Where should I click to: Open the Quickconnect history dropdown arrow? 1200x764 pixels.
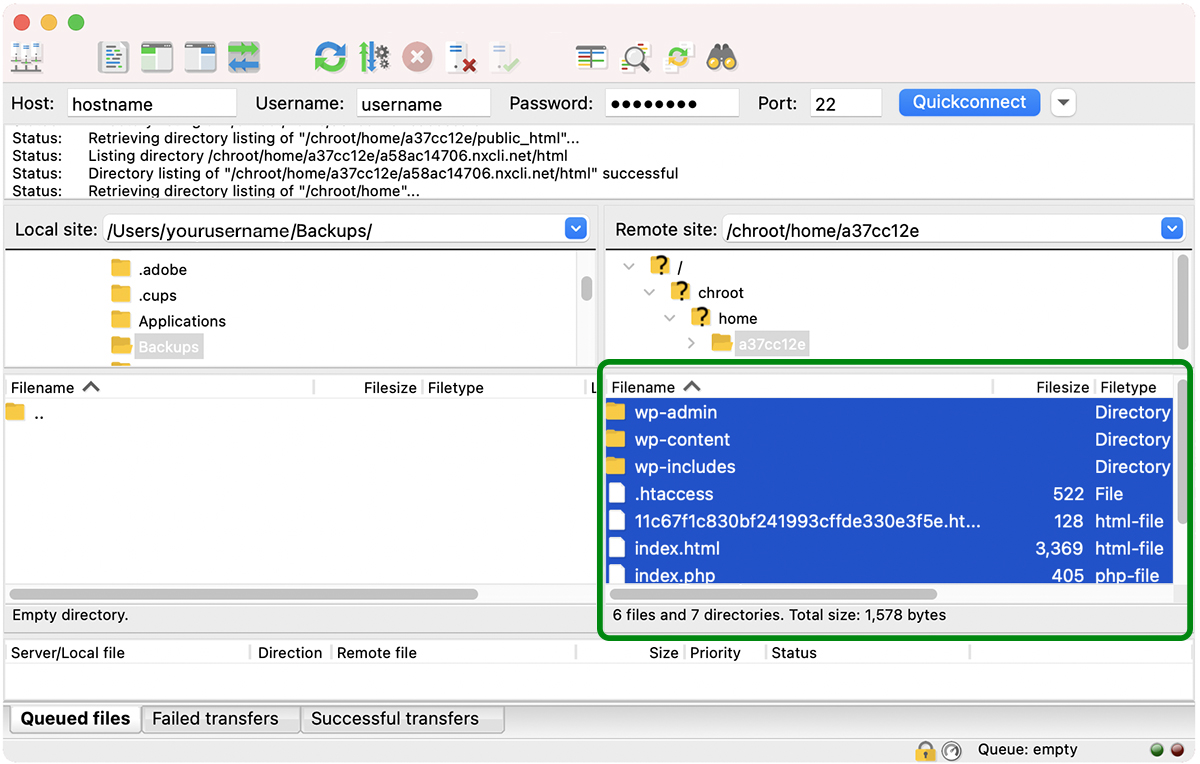(x=1063, y=103)
